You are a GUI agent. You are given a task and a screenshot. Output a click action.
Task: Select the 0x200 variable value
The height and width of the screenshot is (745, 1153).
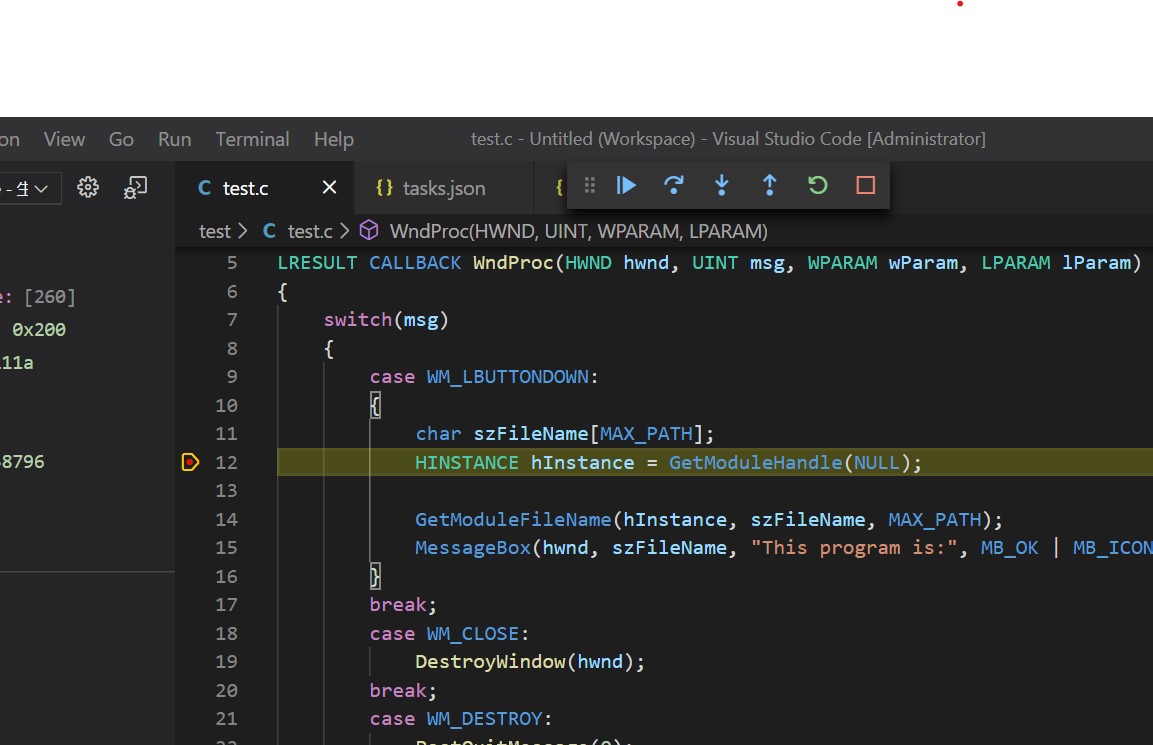coord(39,329)
